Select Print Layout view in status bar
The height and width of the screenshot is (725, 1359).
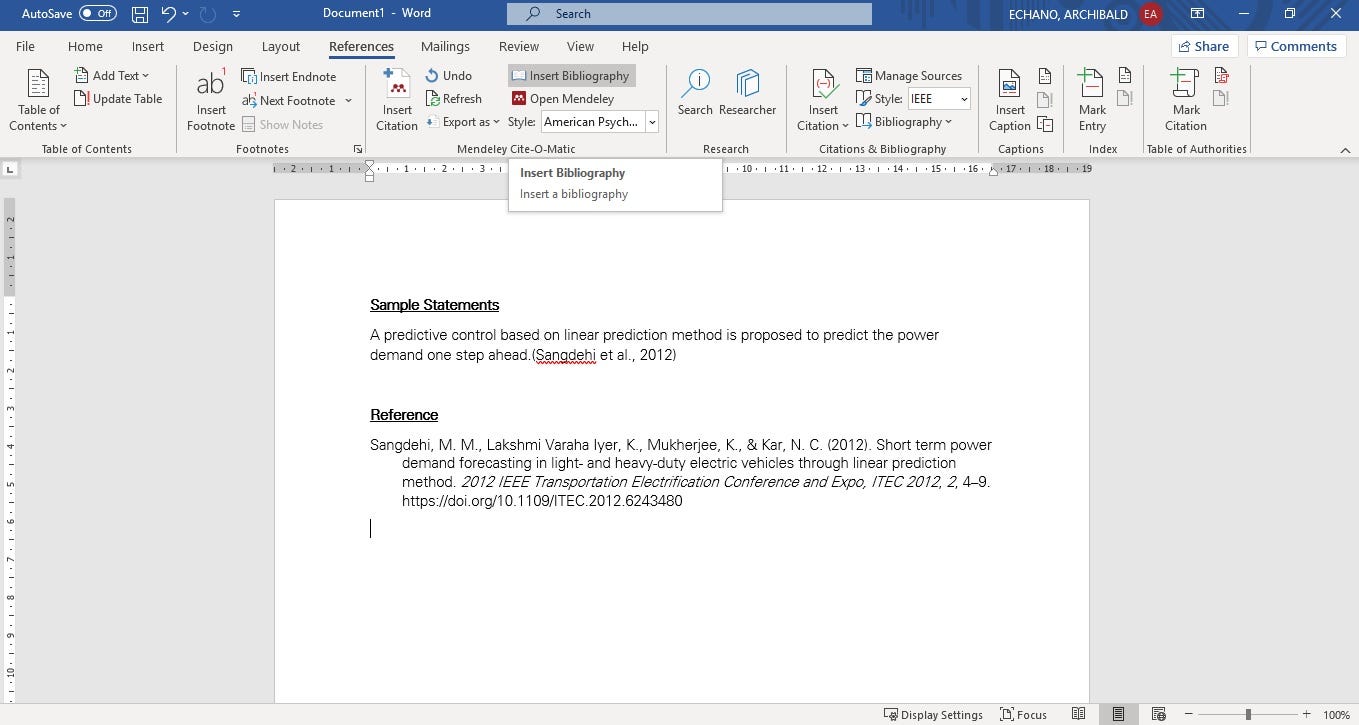click(1118, 715)
